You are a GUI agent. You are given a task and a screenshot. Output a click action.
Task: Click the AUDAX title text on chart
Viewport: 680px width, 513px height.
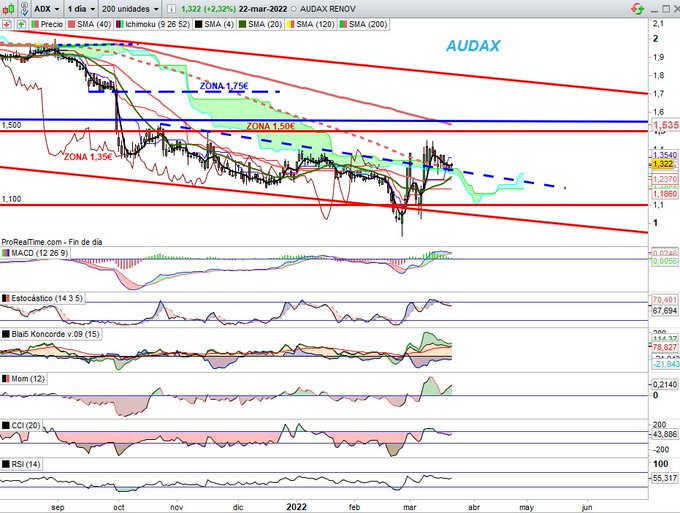point(473,46)
